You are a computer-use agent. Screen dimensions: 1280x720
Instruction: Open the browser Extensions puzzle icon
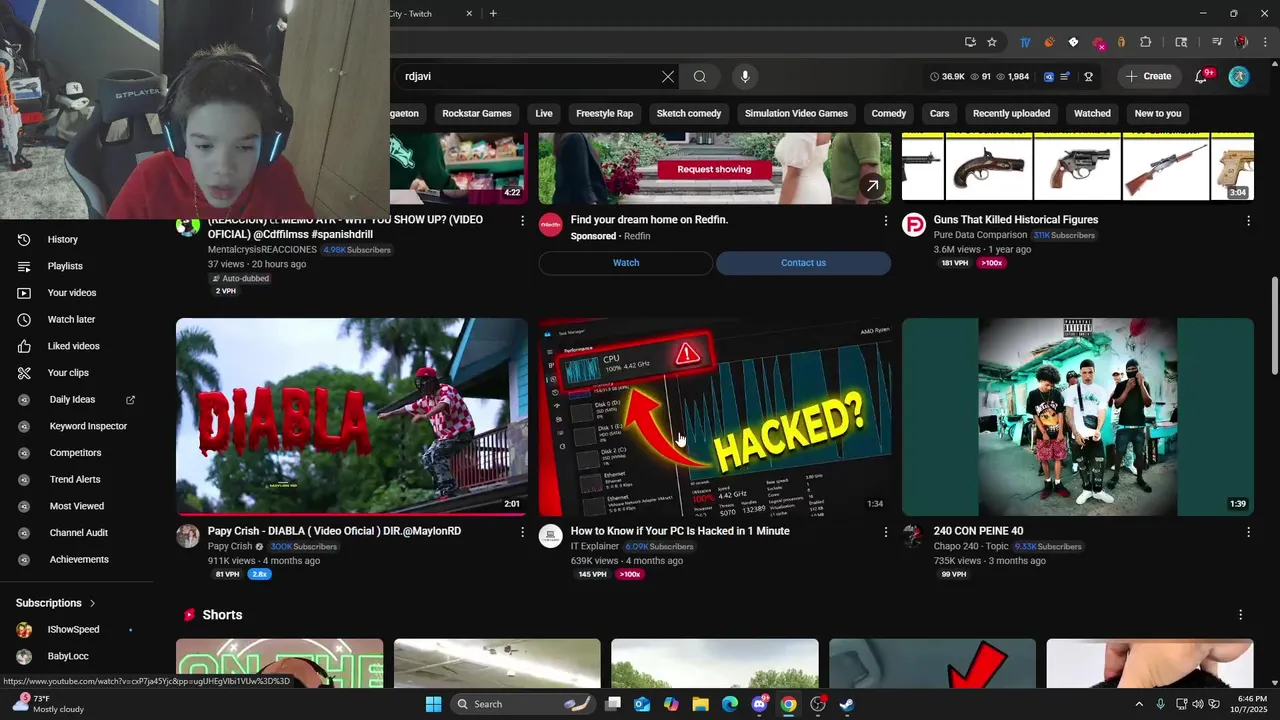1146,42
